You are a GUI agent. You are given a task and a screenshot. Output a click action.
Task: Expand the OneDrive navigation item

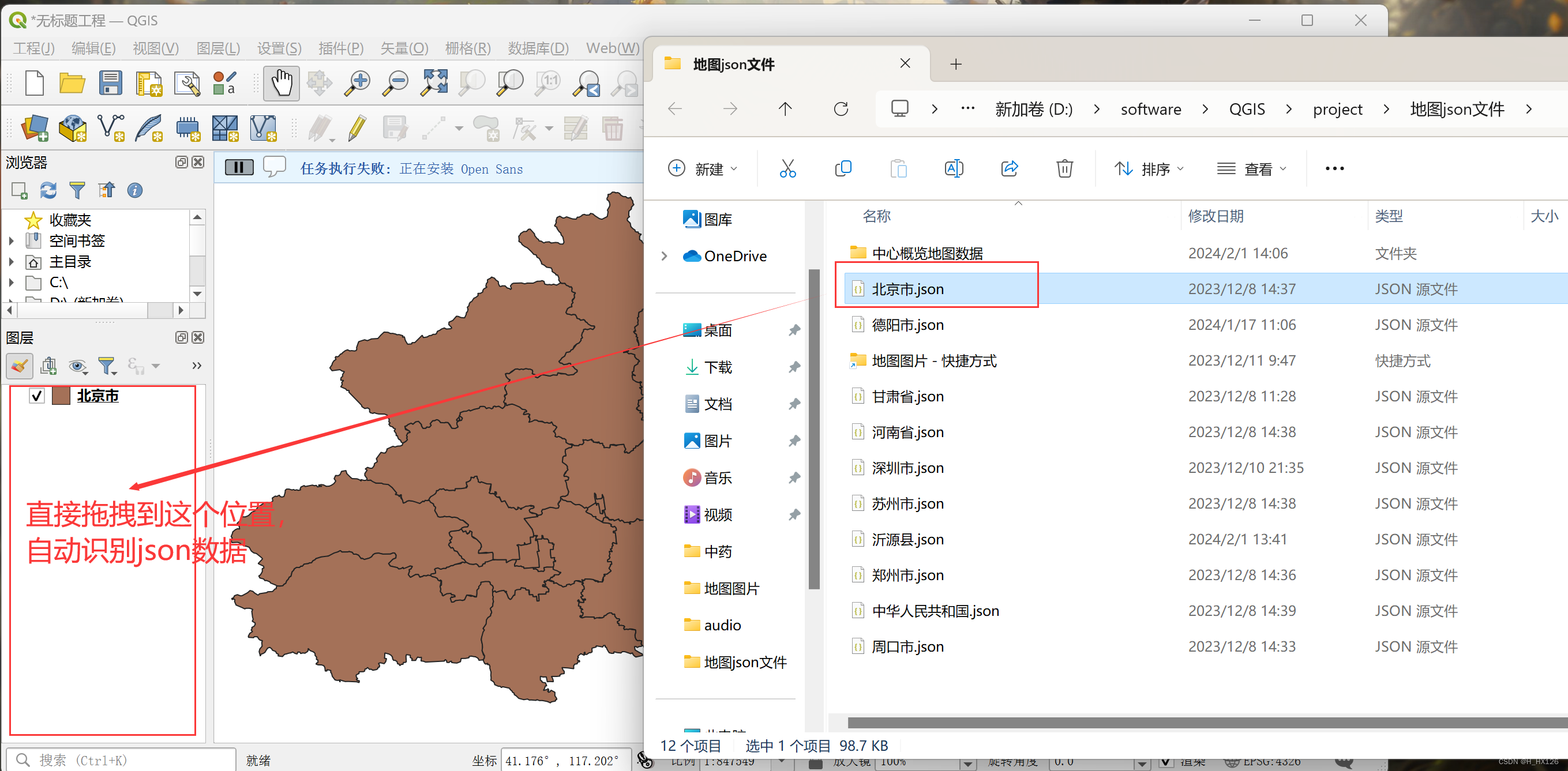664,256
